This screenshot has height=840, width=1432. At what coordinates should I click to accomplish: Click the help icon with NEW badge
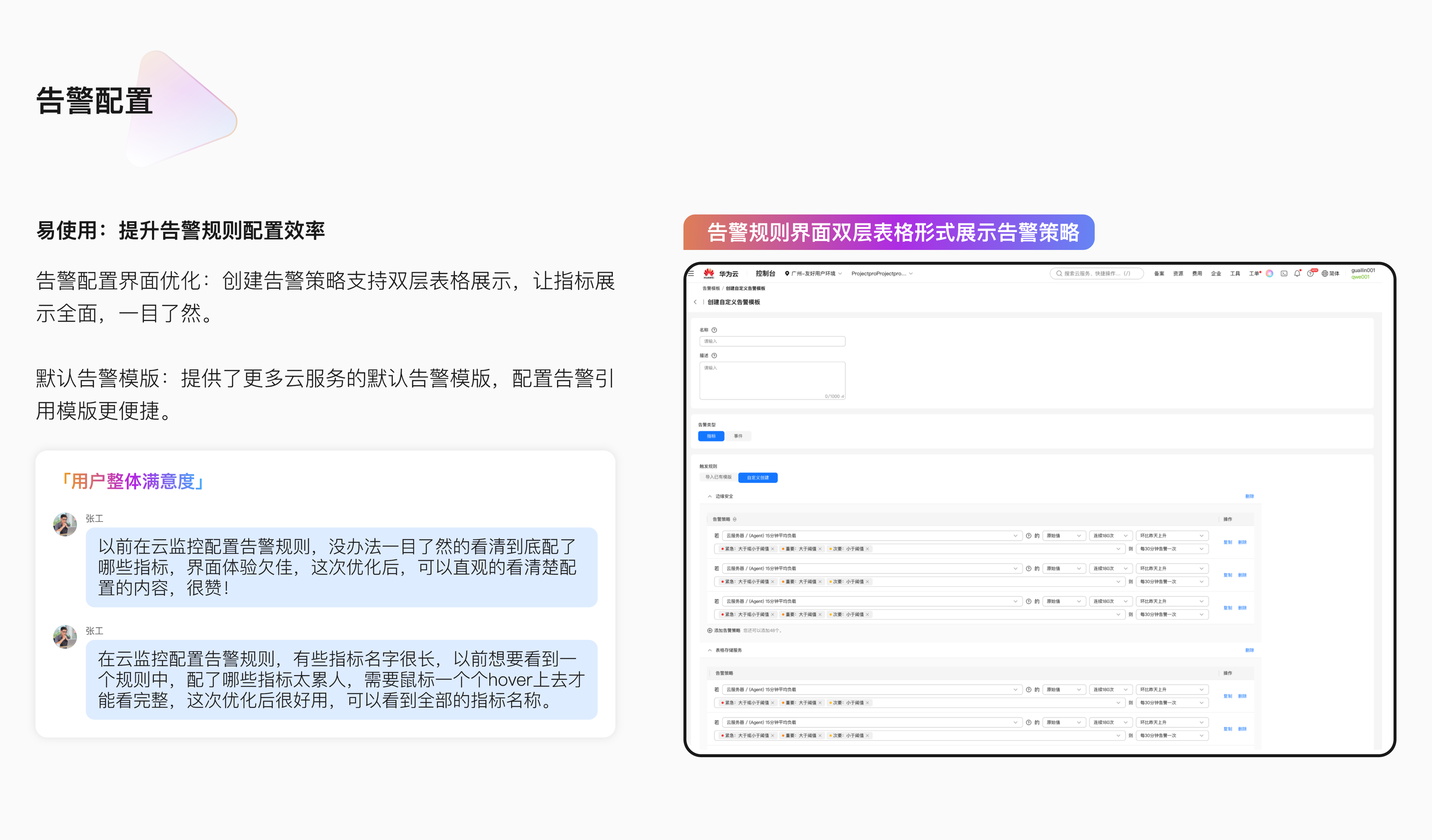[x=1310, y=273]
